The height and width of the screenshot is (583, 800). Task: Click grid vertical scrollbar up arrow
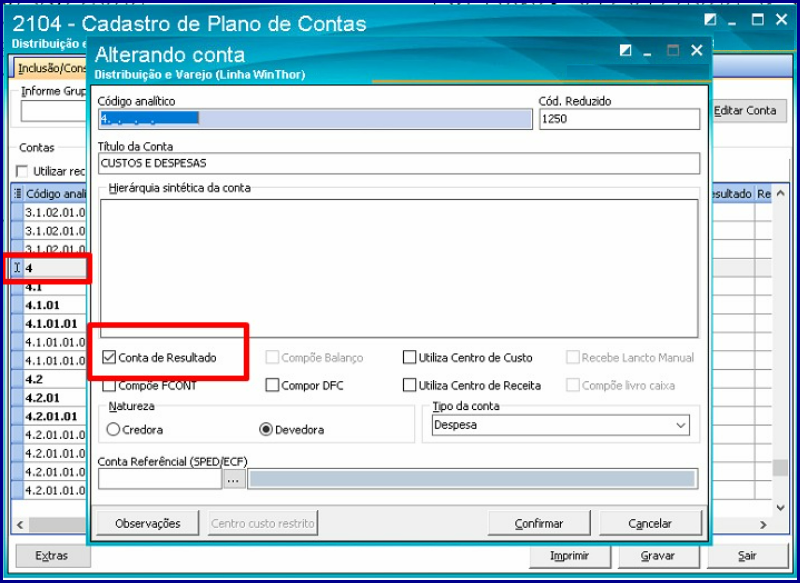coord(780,193)
